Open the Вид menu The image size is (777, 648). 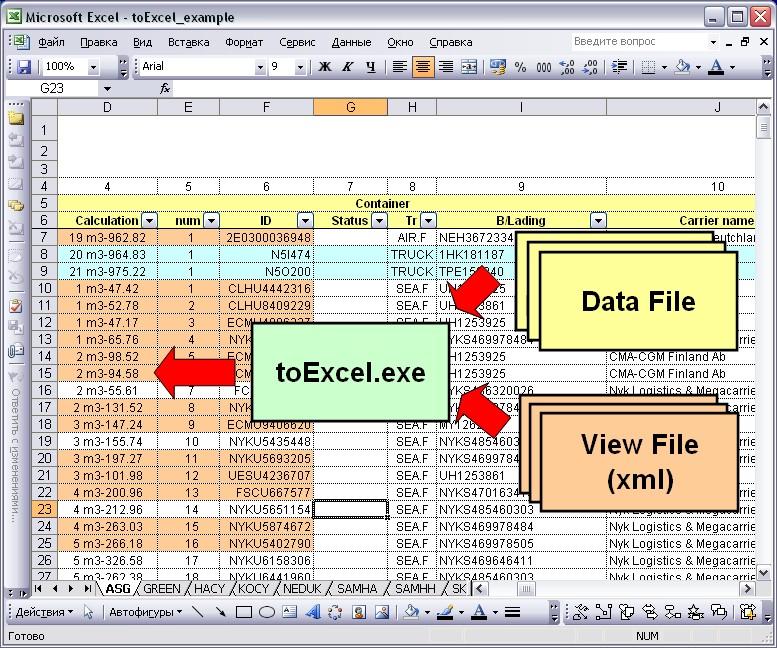(x=142, y=42)
